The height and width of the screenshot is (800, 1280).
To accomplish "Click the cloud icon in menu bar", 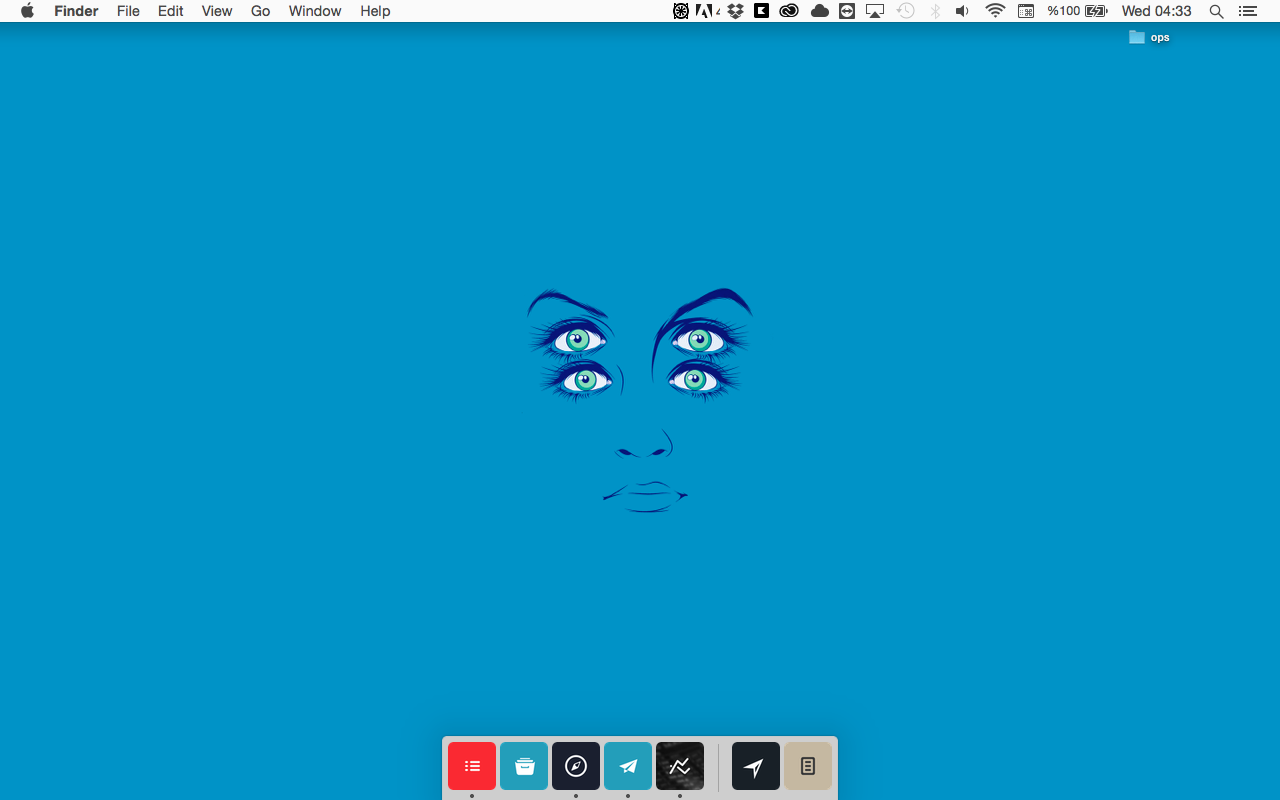I will tap(820, 11).
